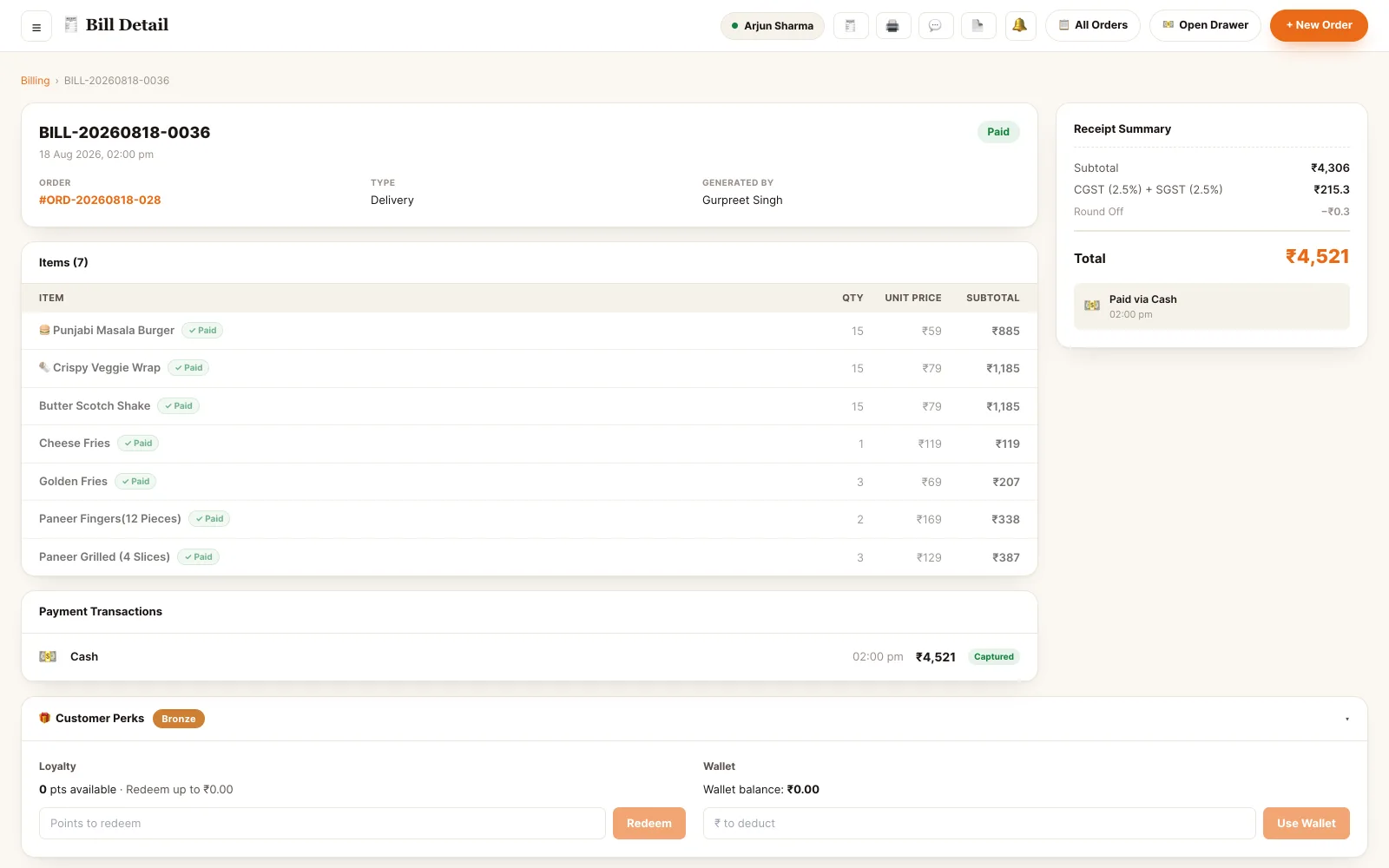
Task: Click the document page icon
Action: pyautogui.click(x=978, y=25)
